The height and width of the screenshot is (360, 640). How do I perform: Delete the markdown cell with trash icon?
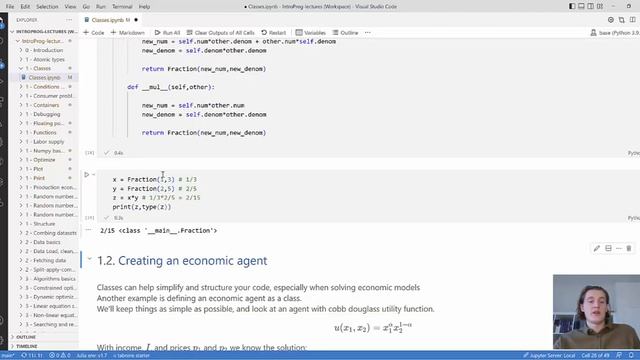[629, 248]
